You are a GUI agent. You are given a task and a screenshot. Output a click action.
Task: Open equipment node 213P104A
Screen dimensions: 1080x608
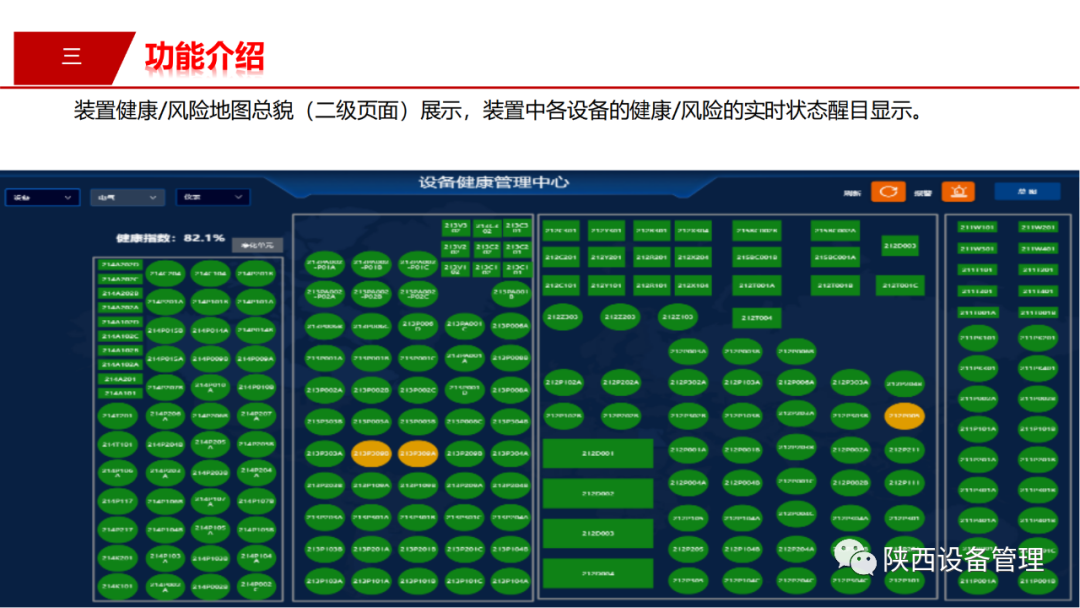[x=510, y=581]
